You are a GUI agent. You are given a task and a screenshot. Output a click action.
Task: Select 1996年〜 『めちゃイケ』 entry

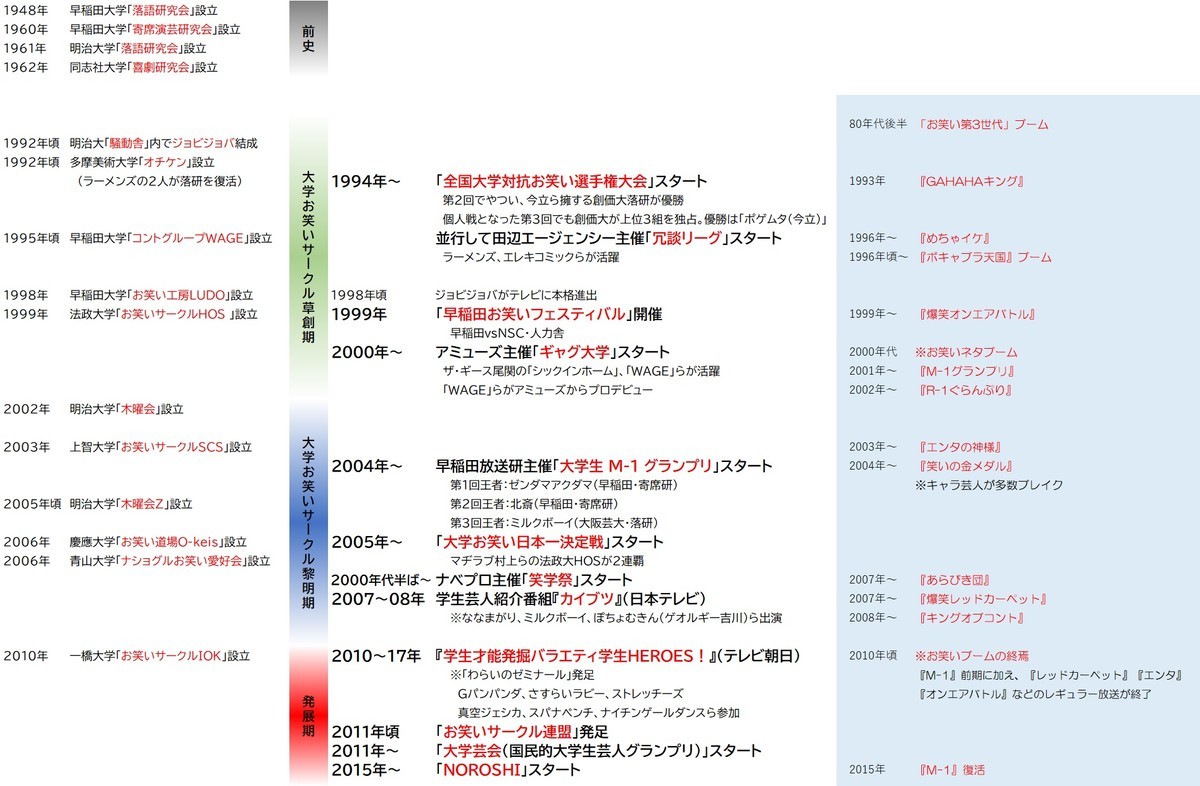919,238
